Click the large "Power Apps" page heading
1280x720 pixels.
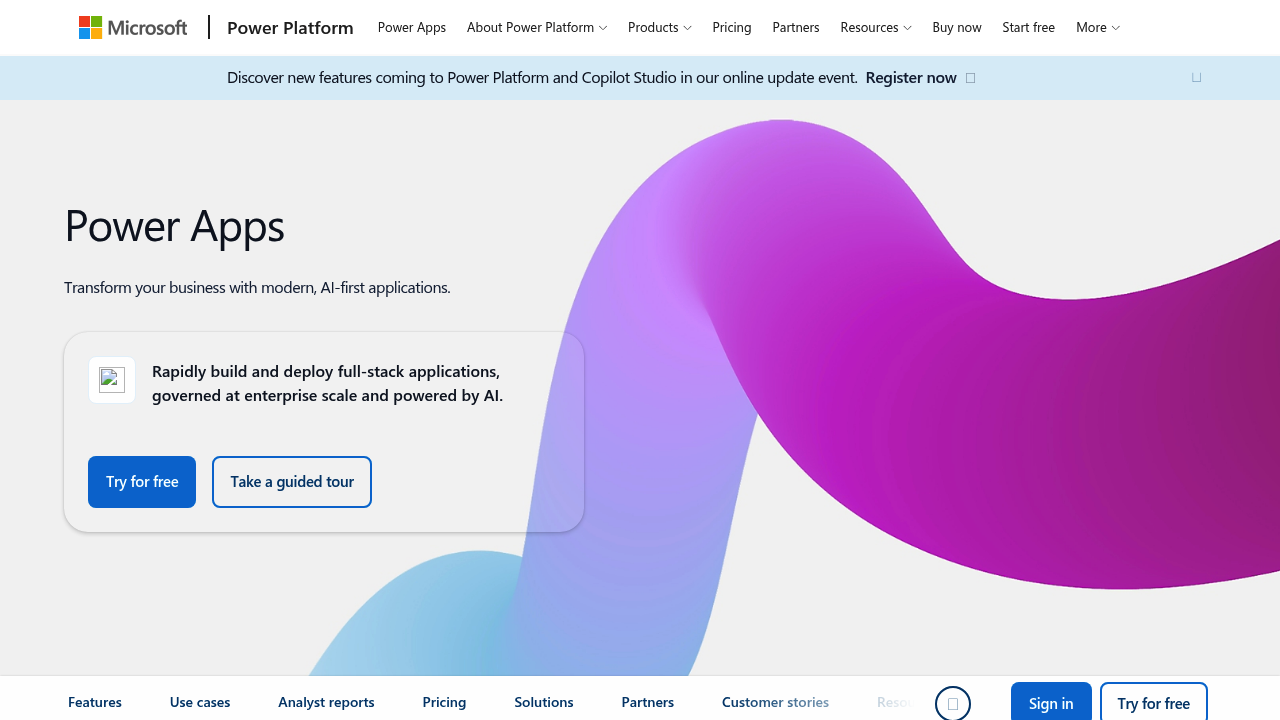174,226
